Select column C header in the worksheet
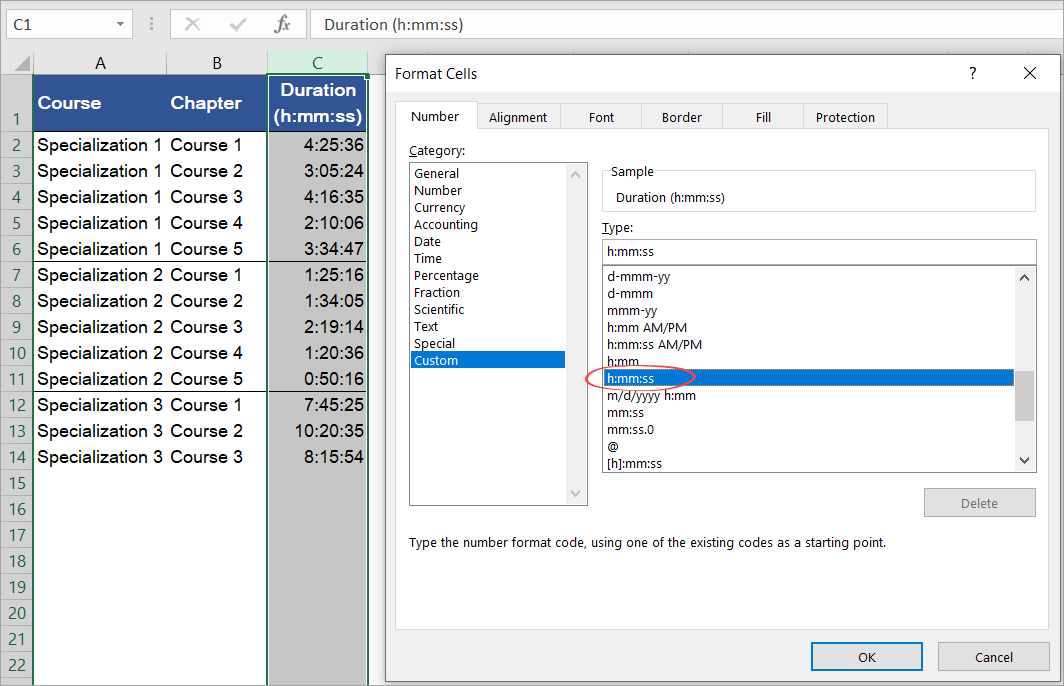The image size is (1064, 686). tap(317, 61)
